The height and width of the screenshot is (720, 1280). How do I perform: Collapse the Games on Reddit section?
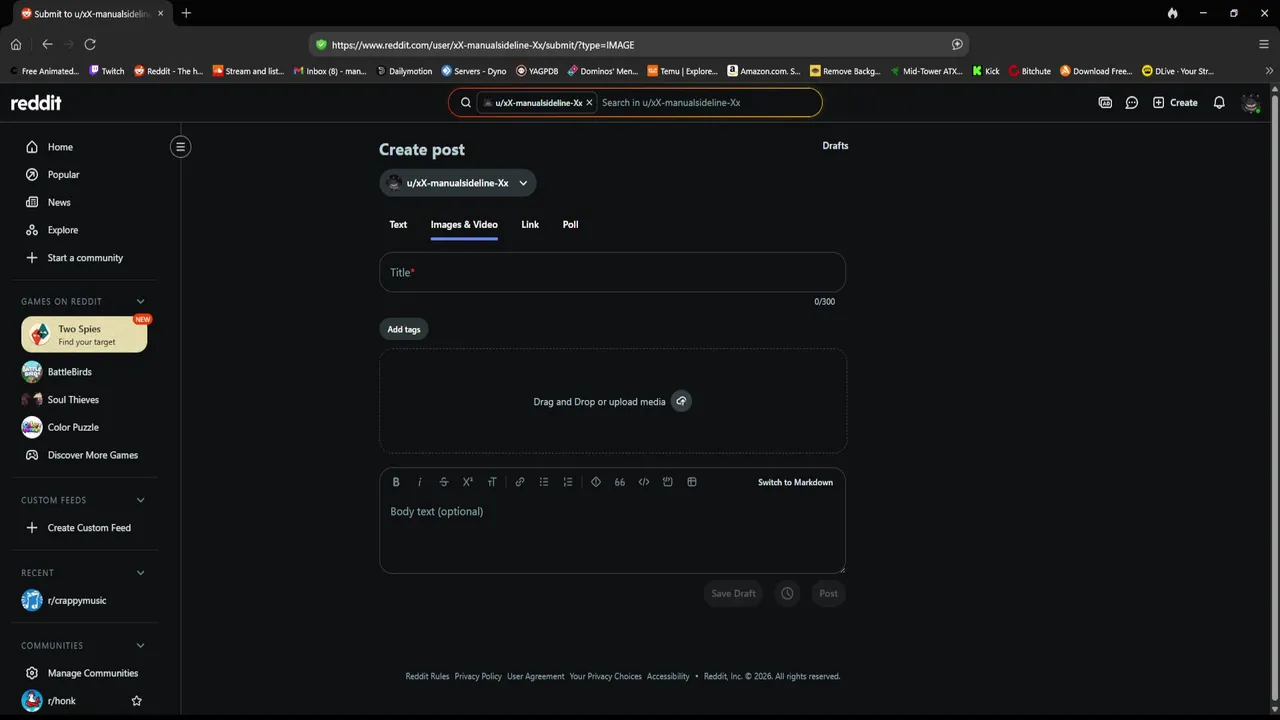pos(141,301)
